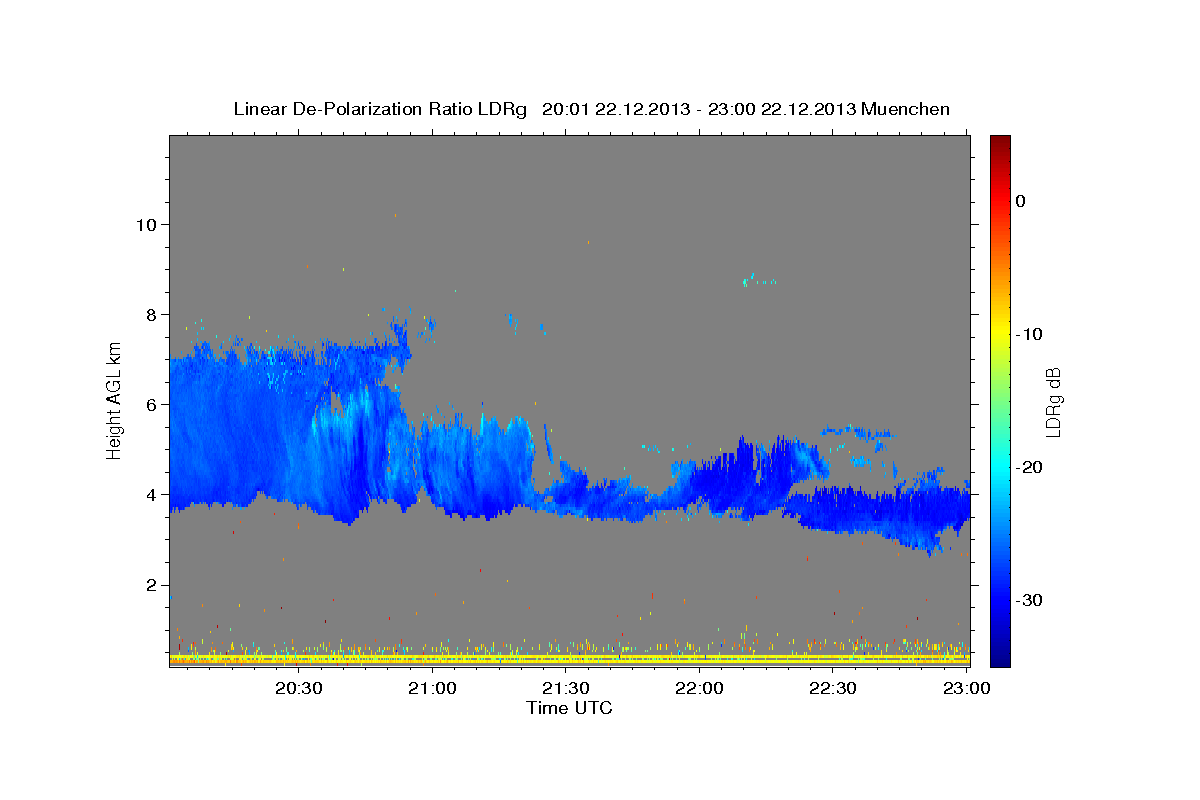Click the height tick label 2
The width and height of the screenshot is (1200, 800).
tap(152, 585)
